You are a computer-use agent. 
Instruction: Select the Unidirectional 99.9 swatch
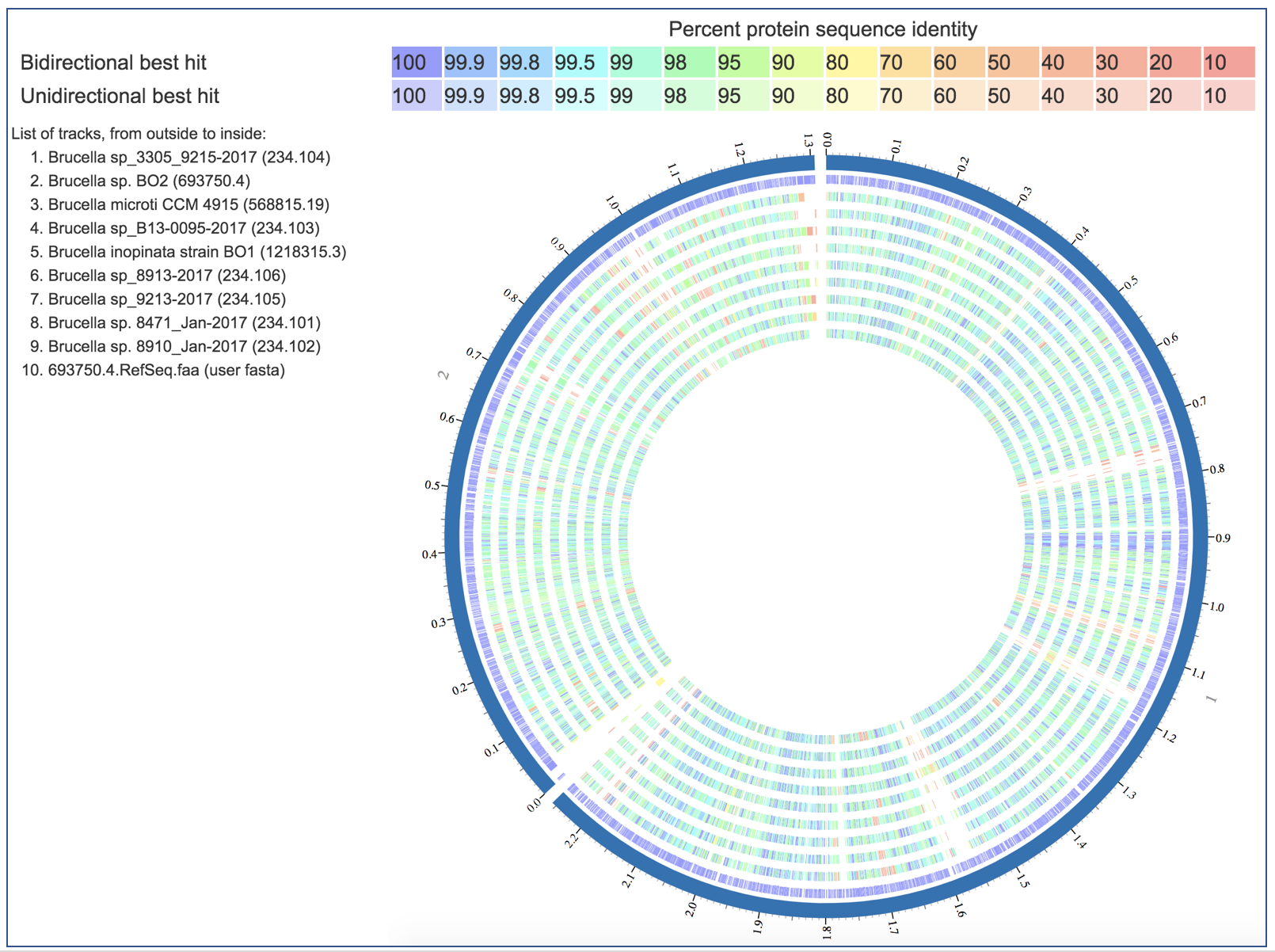pos(470,96)
